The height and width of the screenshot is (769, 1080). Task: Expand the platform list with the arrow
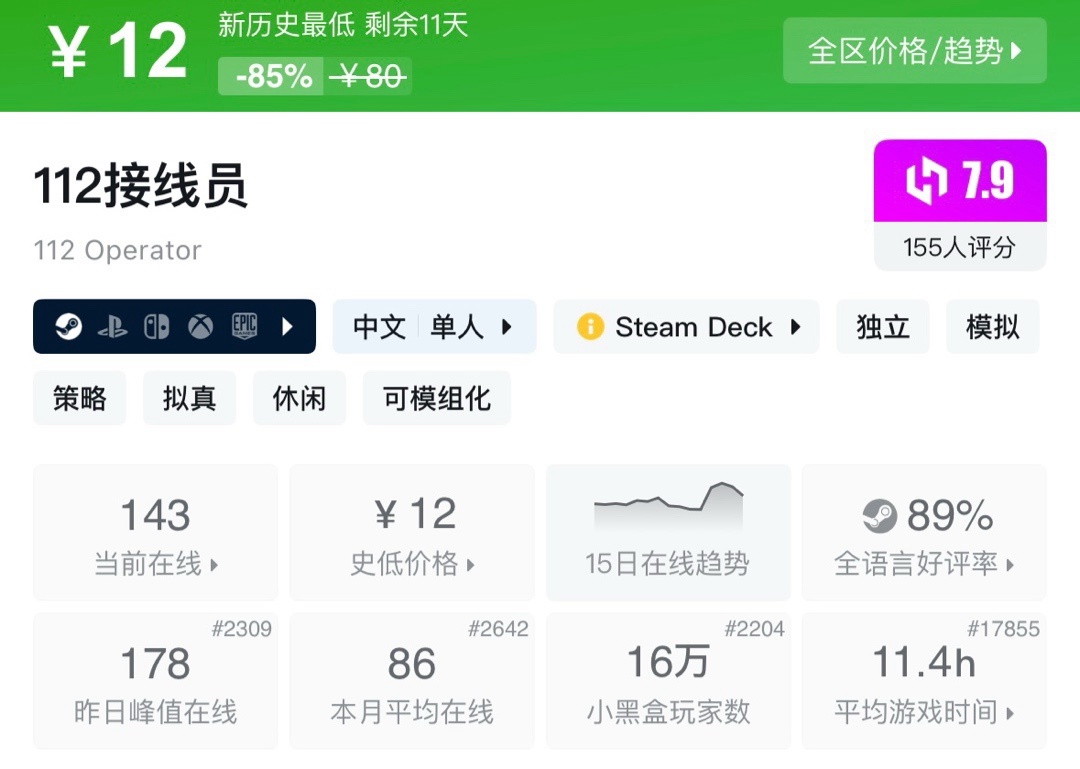[288, 326]
